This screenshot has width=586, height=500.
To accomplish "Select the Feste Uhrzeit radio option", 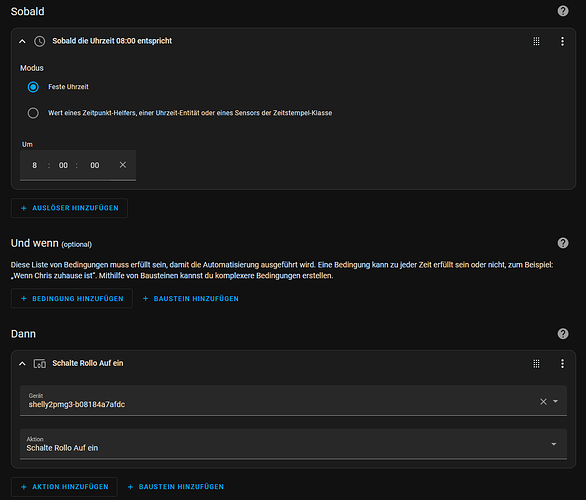I will tap(33, 87).
